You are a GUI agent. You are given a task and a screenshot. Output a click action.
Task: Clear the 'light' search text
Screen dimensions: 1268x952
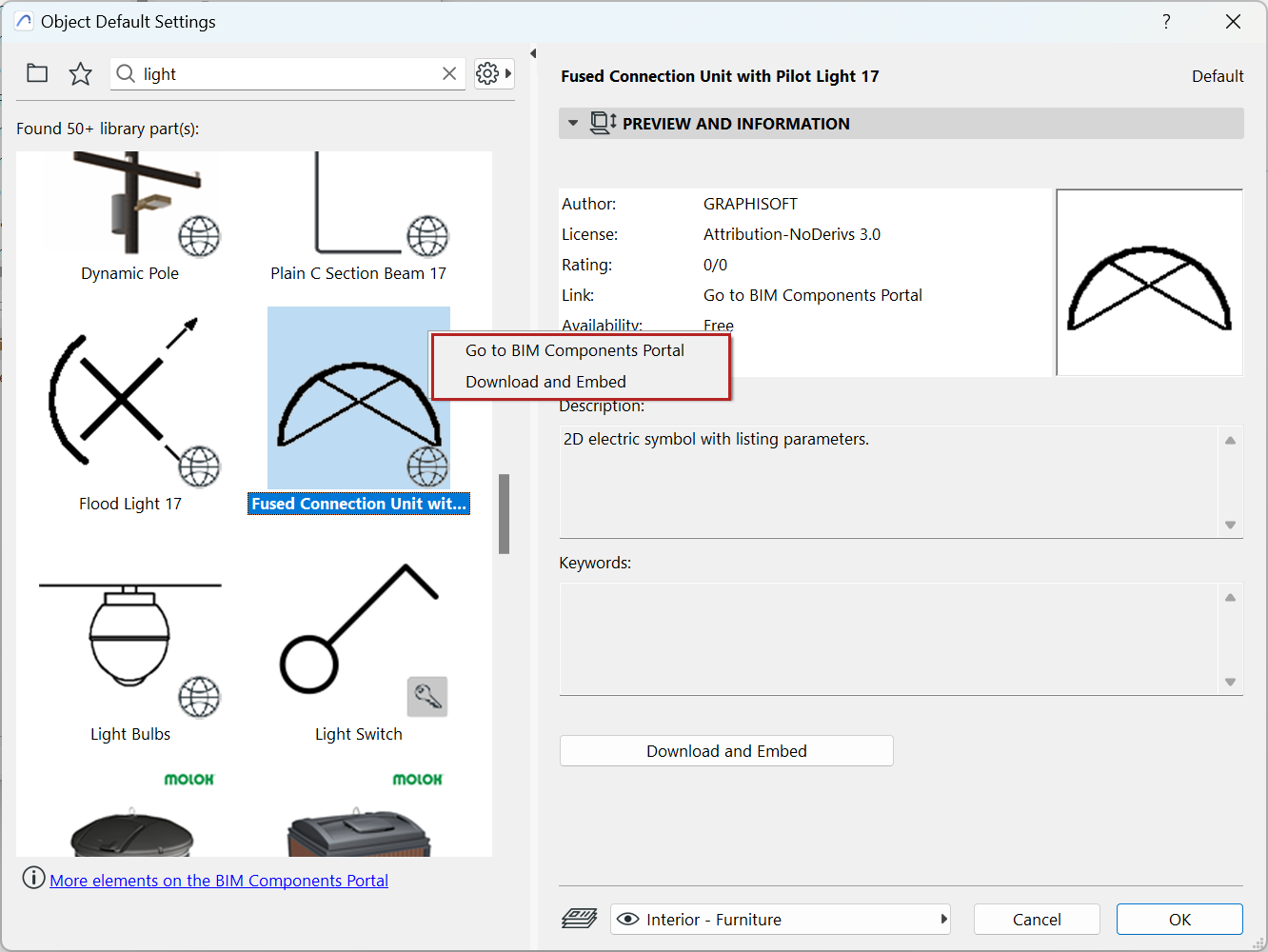(x=449, y=73)
